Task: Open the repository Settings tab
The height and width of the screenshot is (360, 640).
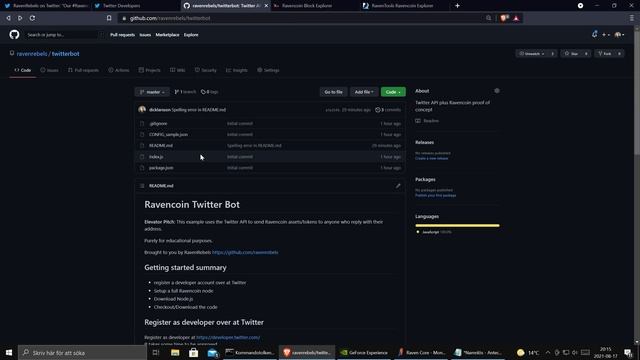Action: (268, 70)
